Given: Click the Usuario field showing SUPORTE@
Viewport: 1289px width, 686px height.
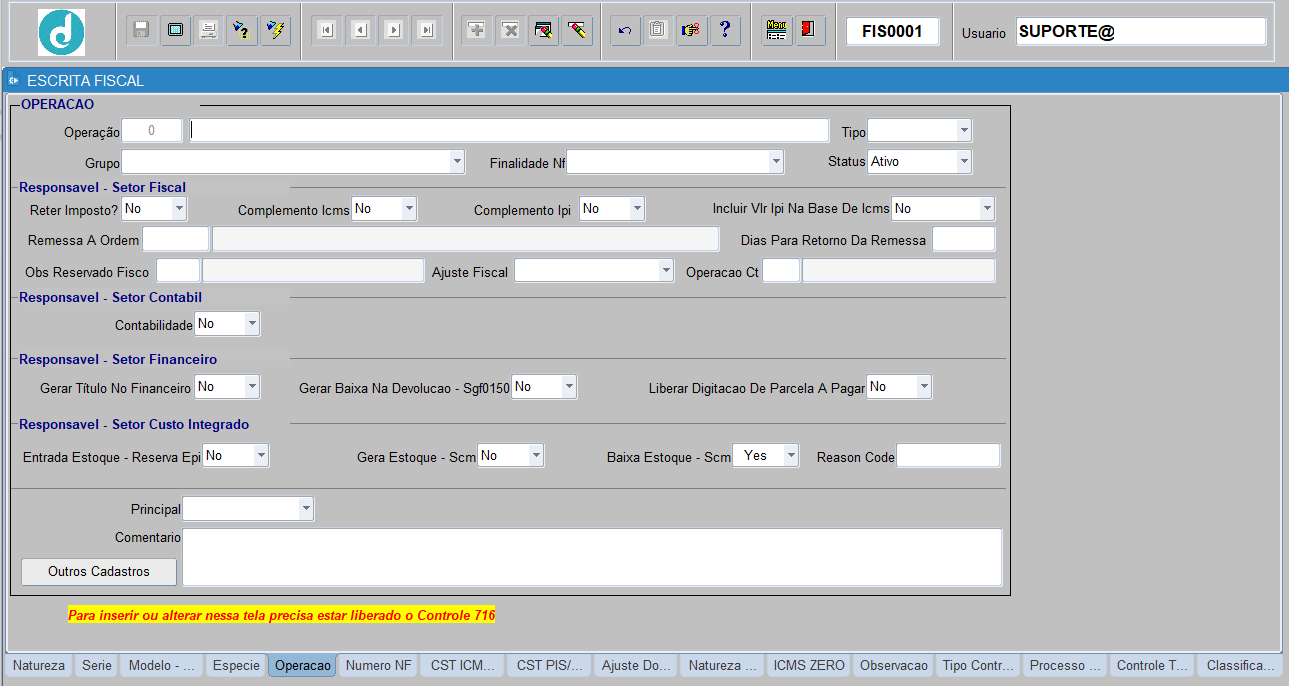Looking at the screenshot, I should point(1141,31).
